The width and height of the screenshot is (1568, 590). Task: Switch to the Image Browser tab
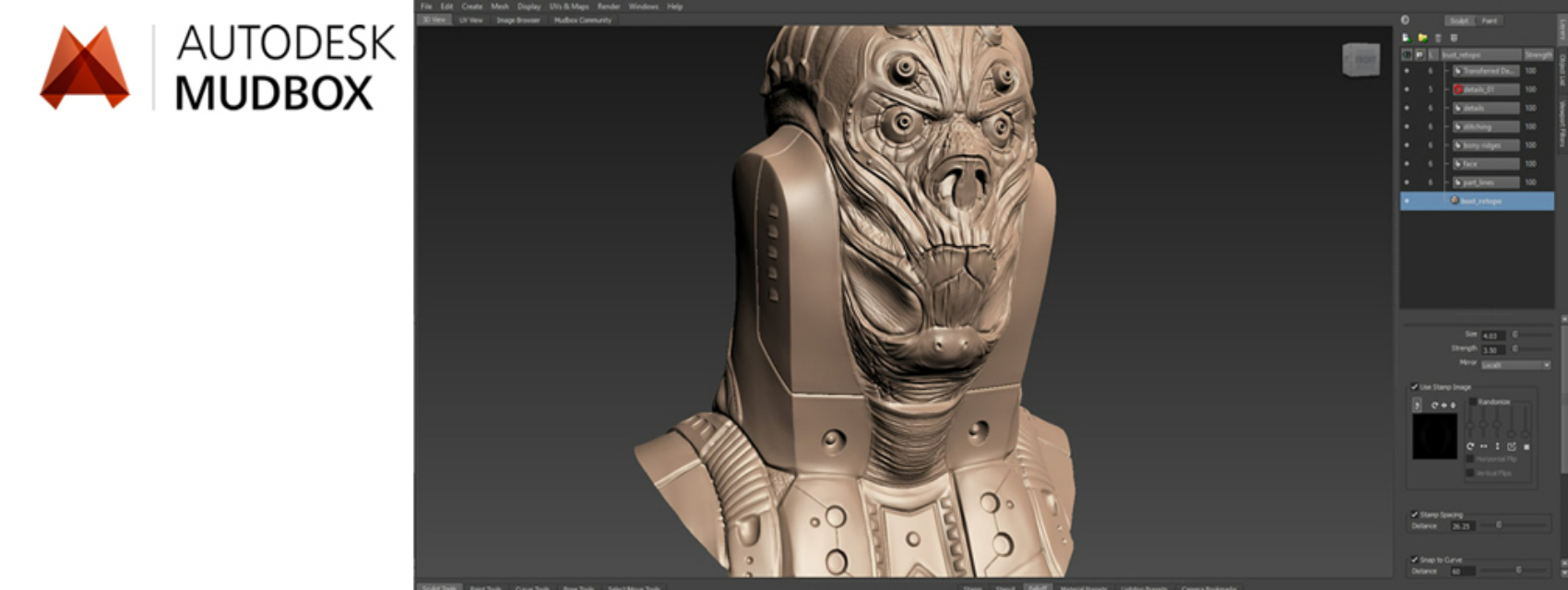point(518,20)
